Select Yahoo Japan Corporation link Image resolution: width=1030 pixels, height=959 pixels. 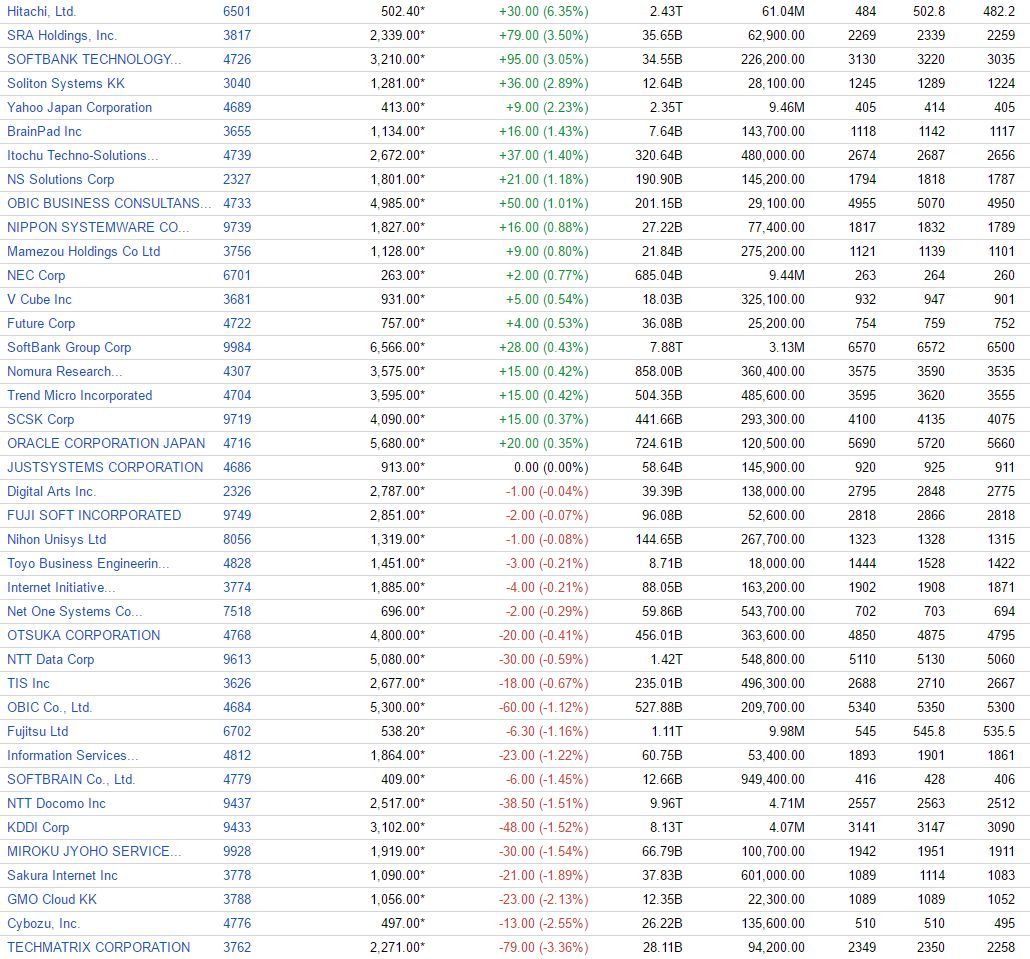[79, 107]
